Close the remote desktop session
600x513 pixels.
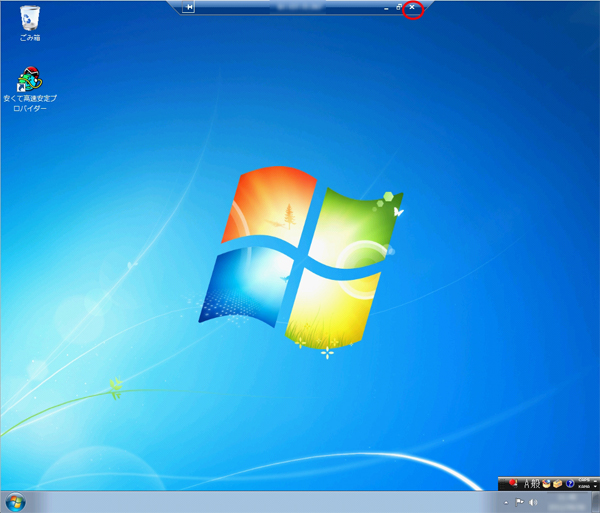point(412,7)
